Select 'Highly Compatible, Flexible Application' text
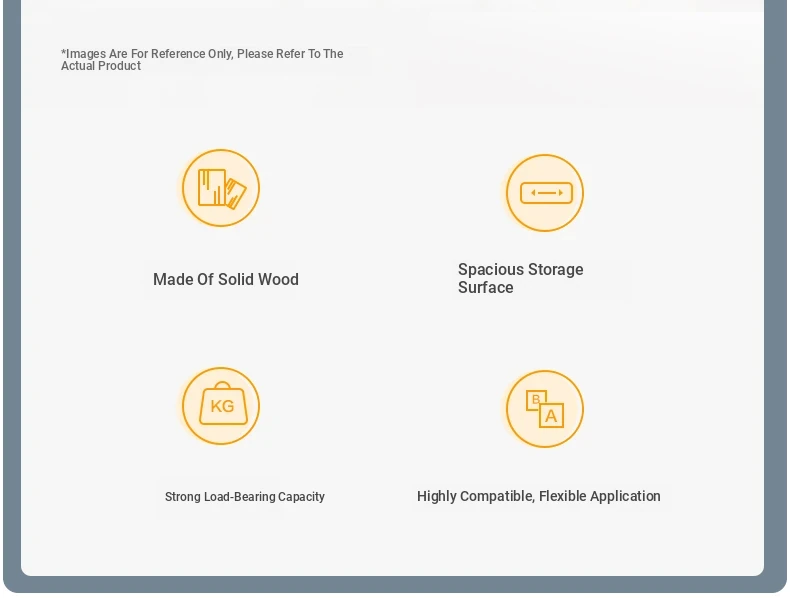This screenshot has height=598, width=790. click(539, 496)
